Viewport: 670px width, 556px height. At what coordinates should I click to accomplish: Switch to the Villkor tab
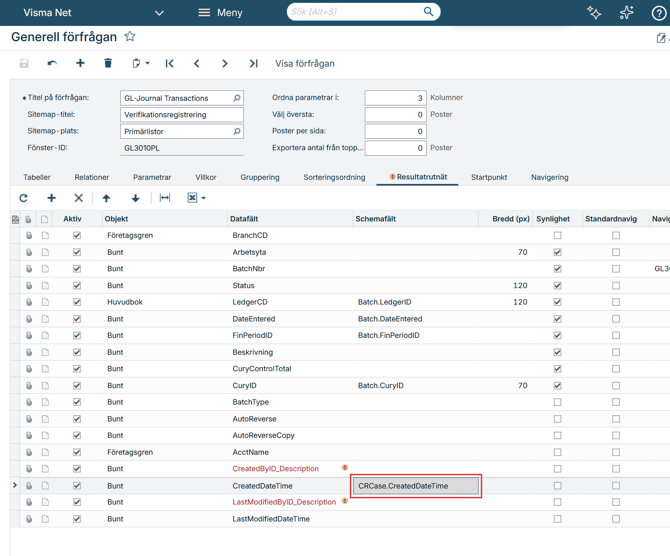[206, 177]
